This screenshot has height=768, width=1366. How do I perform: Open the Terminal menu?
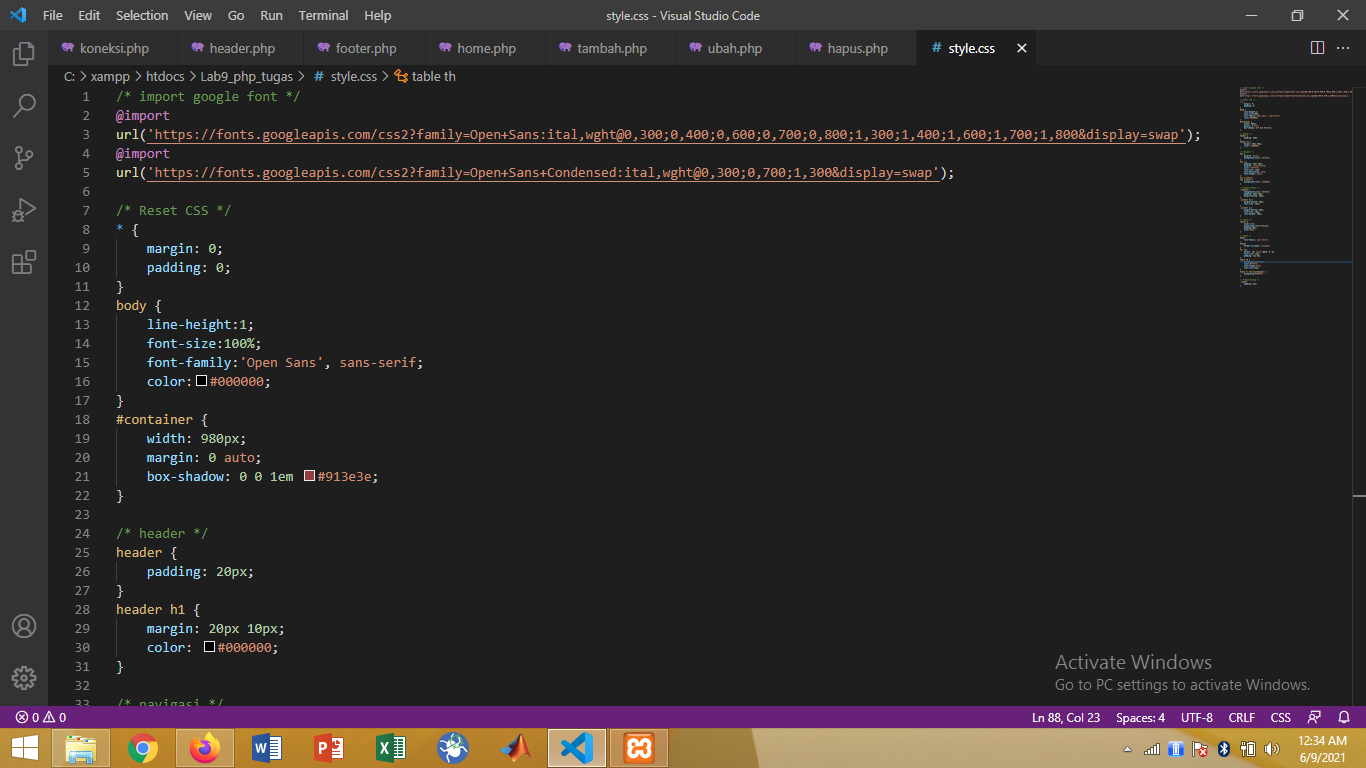pyautogui.click(x=323, y=15)
